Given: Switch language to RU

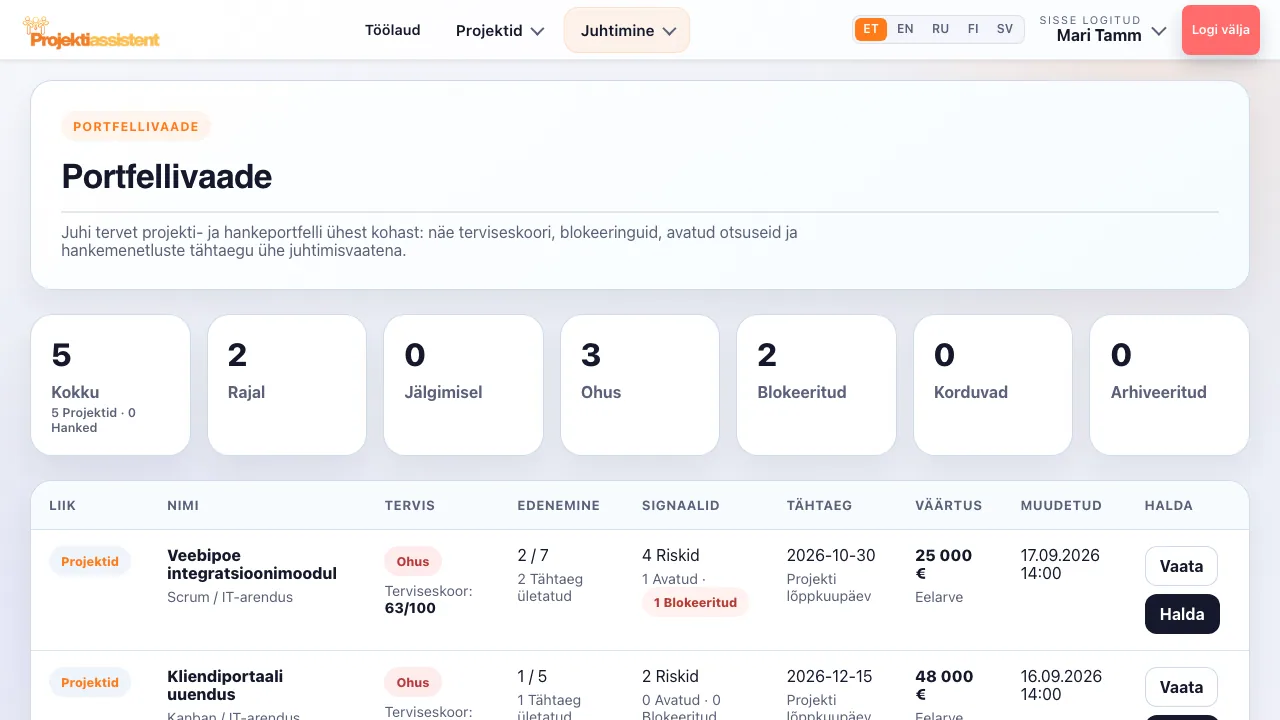Looking at the screenshot, I should (940, 30).
